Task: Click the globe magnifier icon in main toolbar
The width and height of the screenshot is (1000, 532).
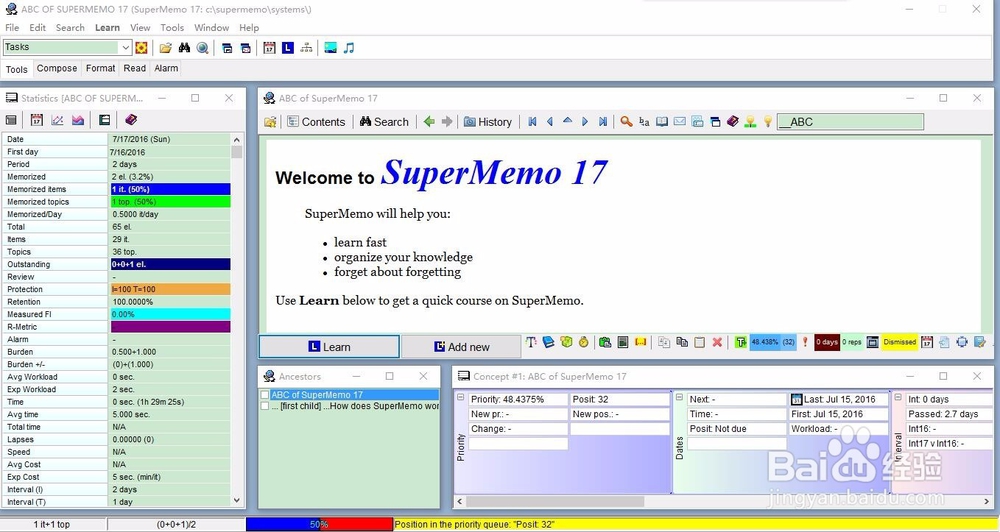Action: click(x=203, y=48)
